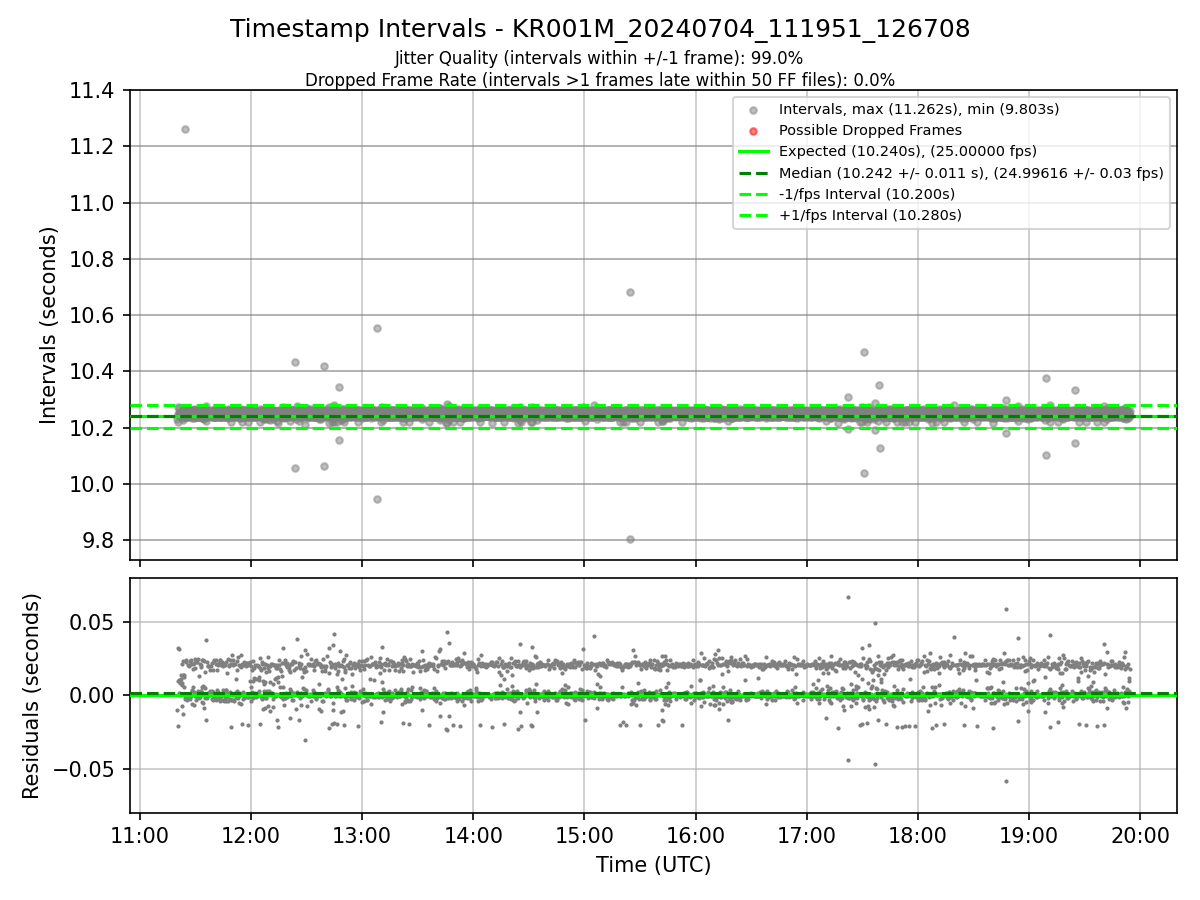
Task: Click legend entry 'Expected (10.240s), (25.00000 fps)'
Action: tap(907, 151)
